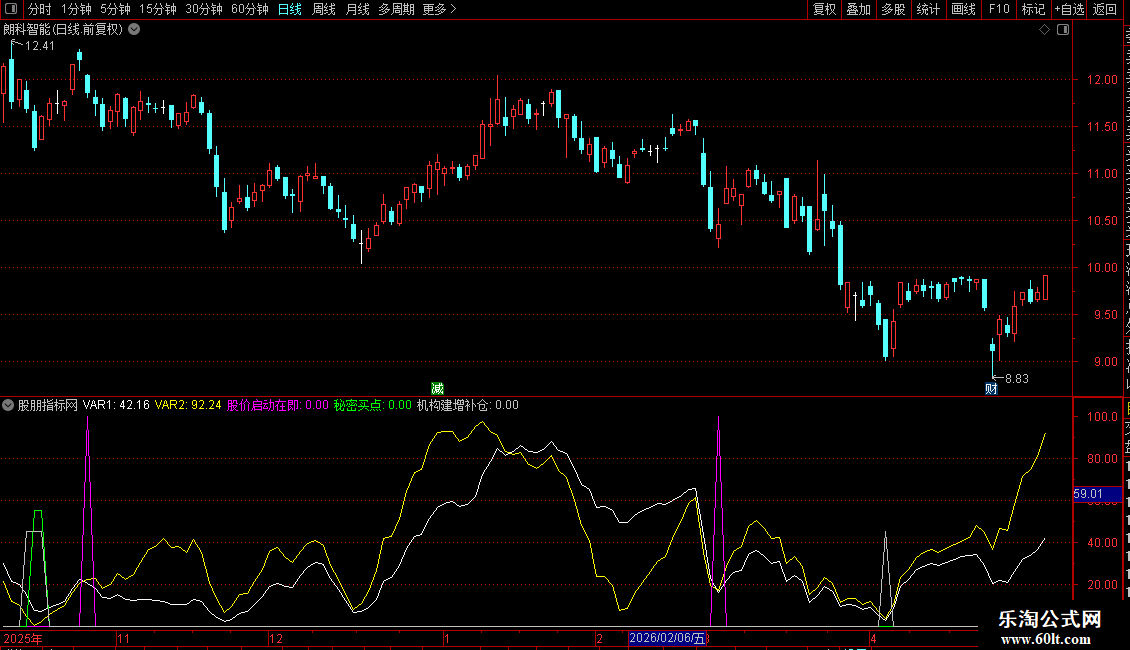The width and height of the screenshot is (1130, 650).
Task: Open the 画线 drawing tools
Action: pyautogui.click(x=964, y=9)
